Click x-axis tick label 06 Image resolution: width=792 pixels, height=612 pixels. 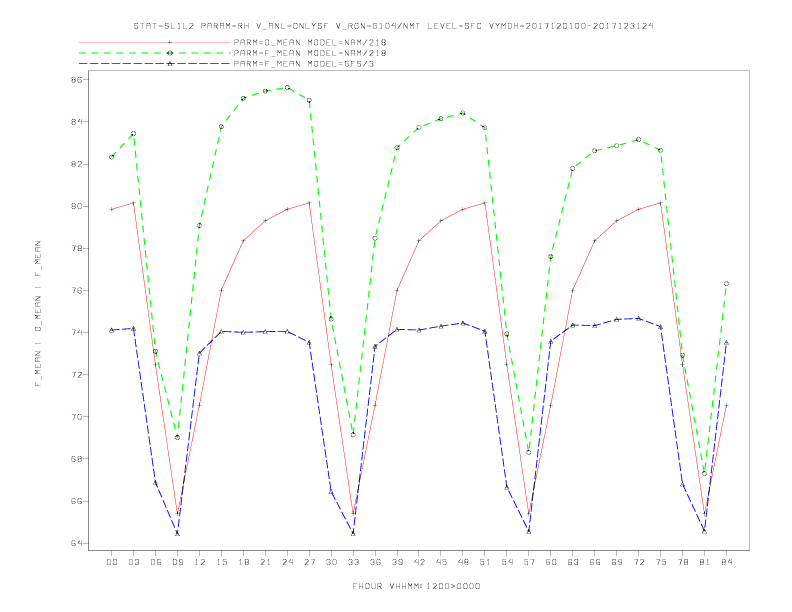[156, 562]
